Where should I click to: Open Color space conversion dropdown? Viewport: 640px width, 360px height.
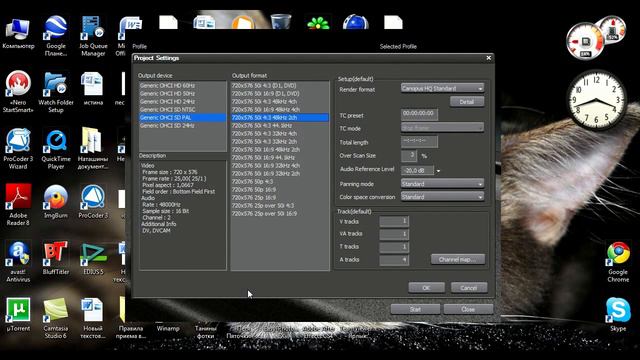coord(442,197)
